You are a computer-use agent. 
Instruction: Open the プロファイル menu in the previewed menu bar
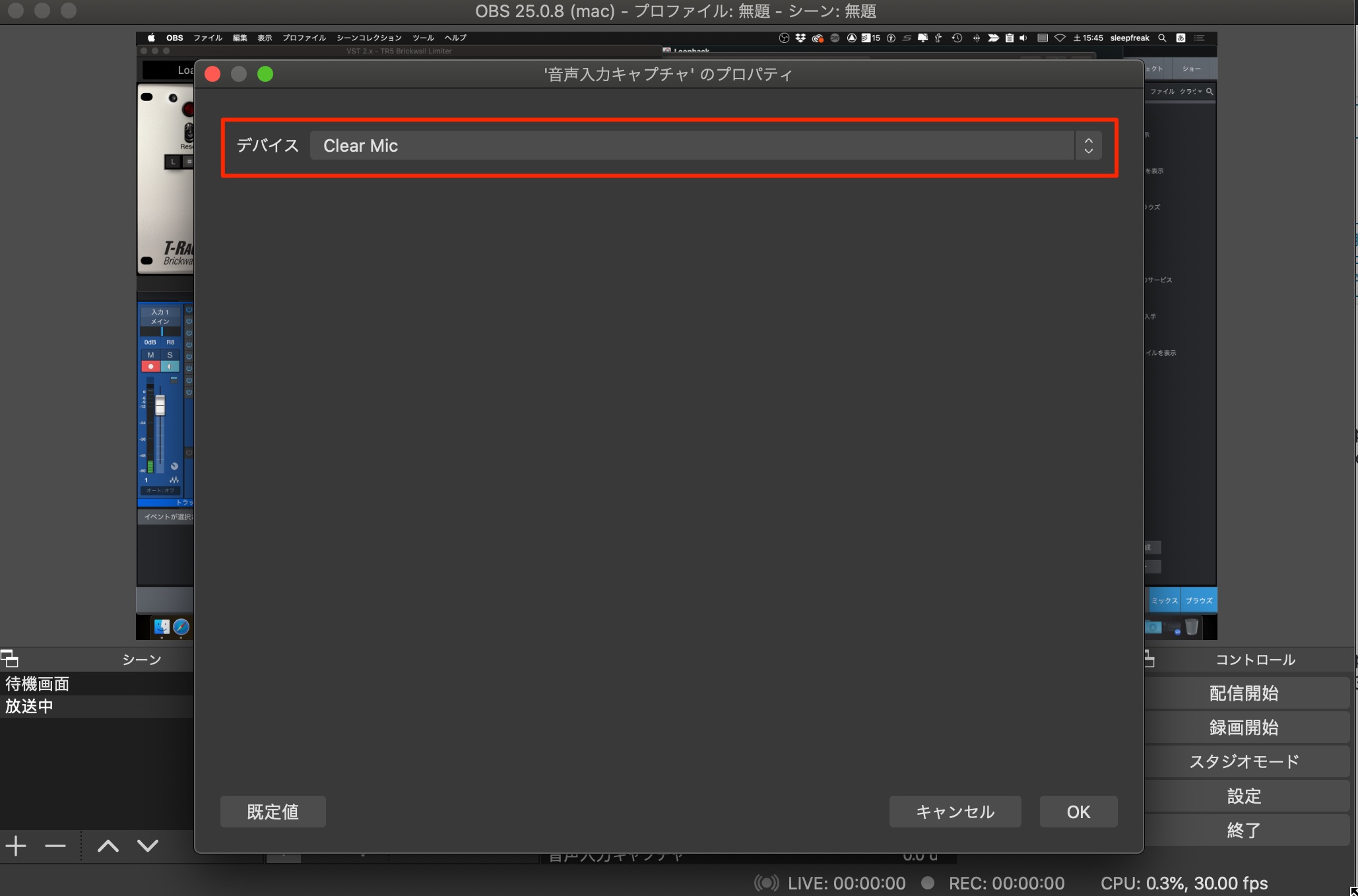click(304, 38)
